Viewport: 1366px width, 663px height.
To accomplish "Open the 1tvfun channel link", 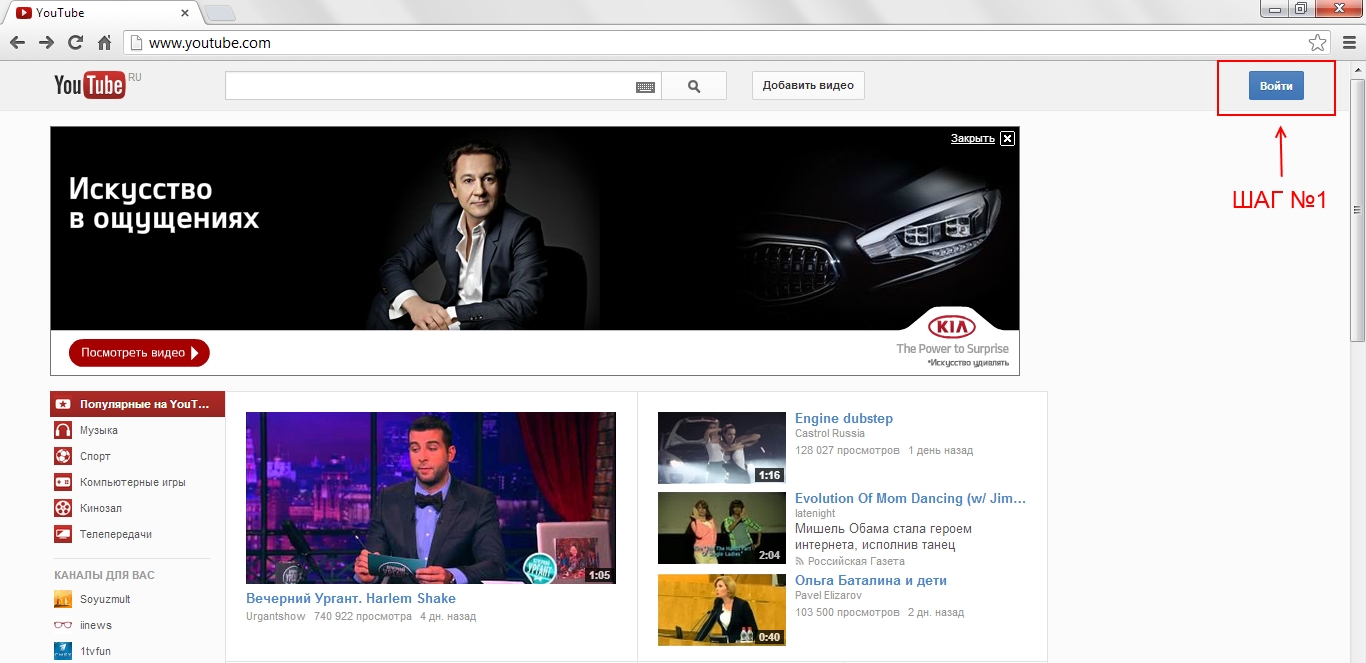I will (x=95, y=651).
